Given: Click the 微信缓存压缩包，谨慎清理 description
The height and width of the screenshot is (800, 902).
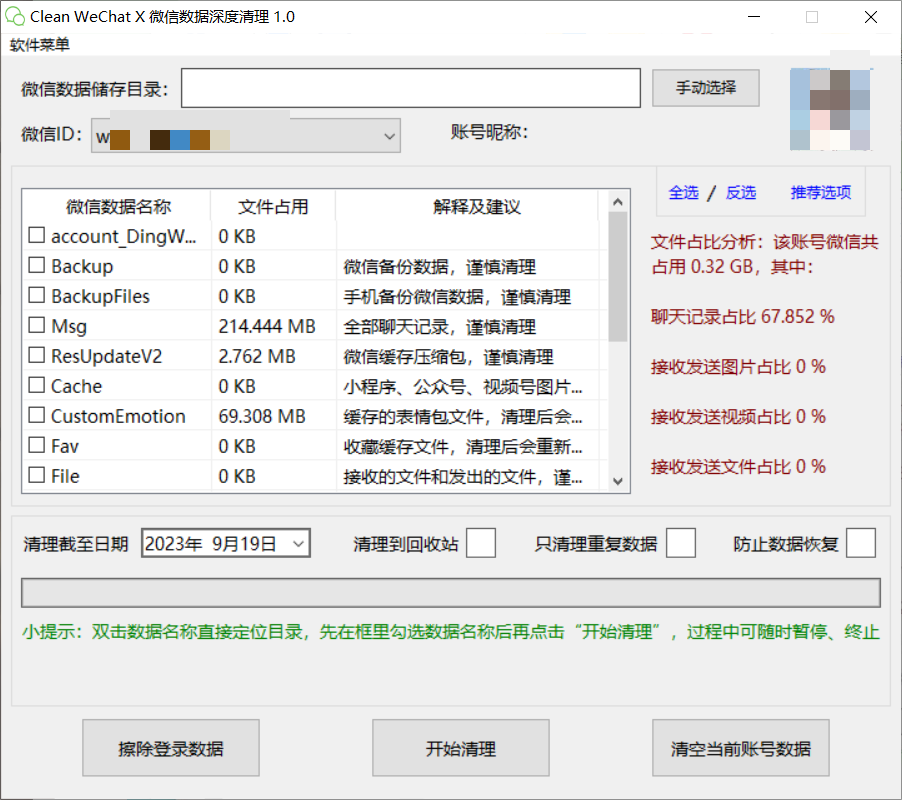Looking at the screenshot, I should click(x=449, y=357).
